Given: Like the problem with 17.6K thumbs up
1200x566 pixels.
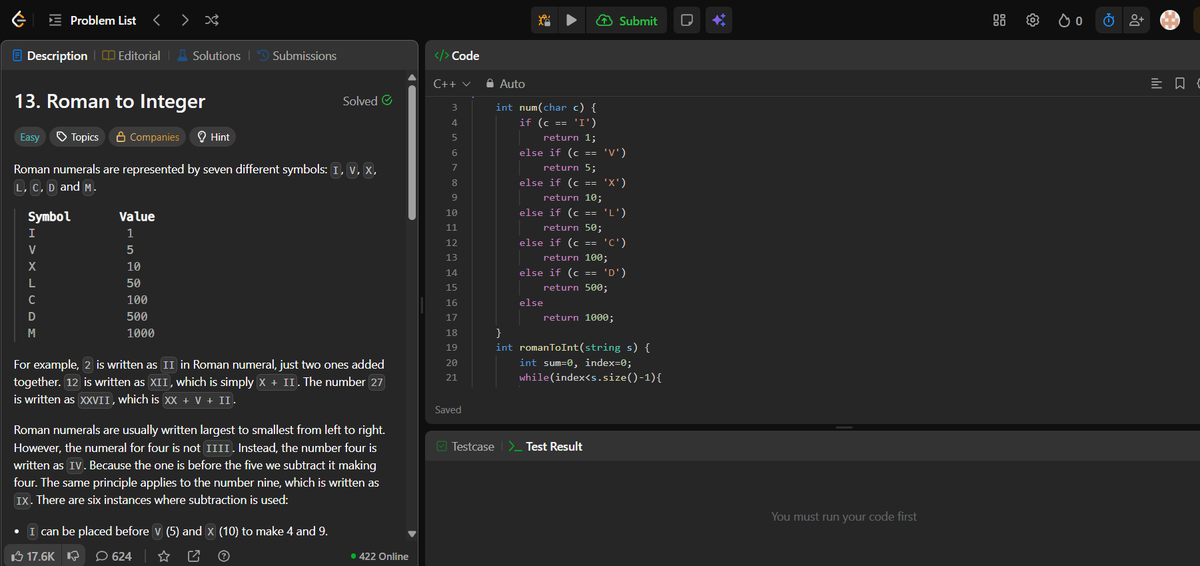Looking at the screenshot, I should 33,556.
